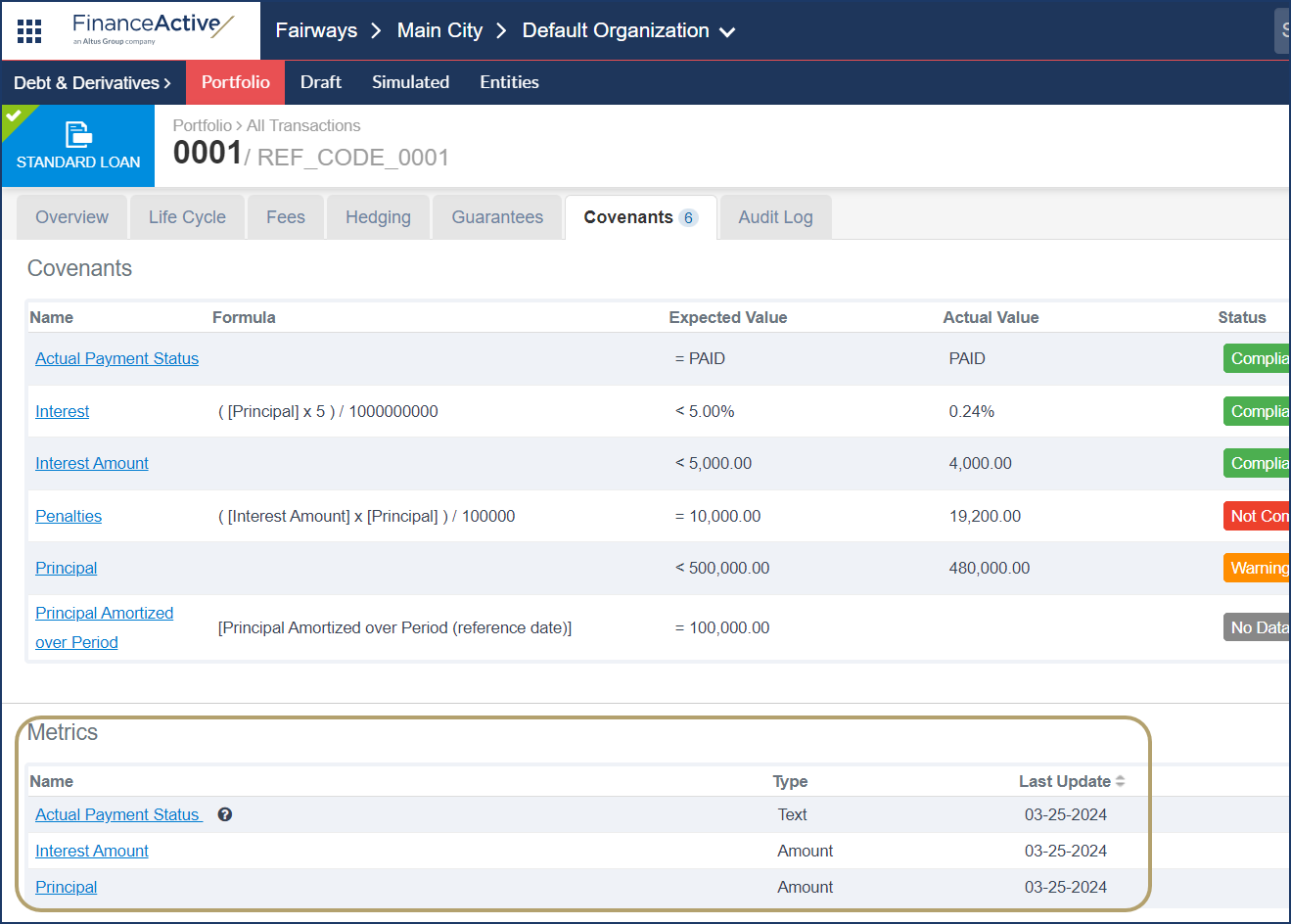This screenshot has height=924, width=1291.
Task: Click the gray No Data status badge
Action: pos(1258,627)
